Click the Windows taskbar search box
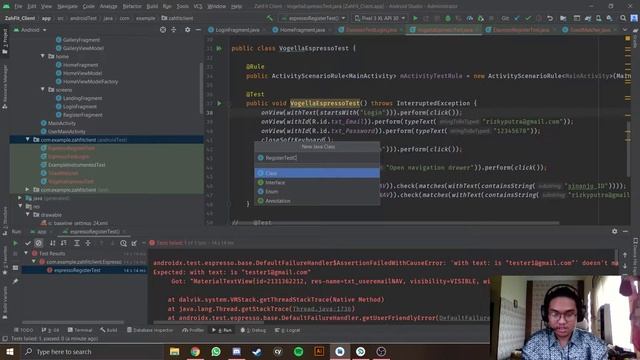The width and height of the screenshot is (640, 360). (92, 351)
